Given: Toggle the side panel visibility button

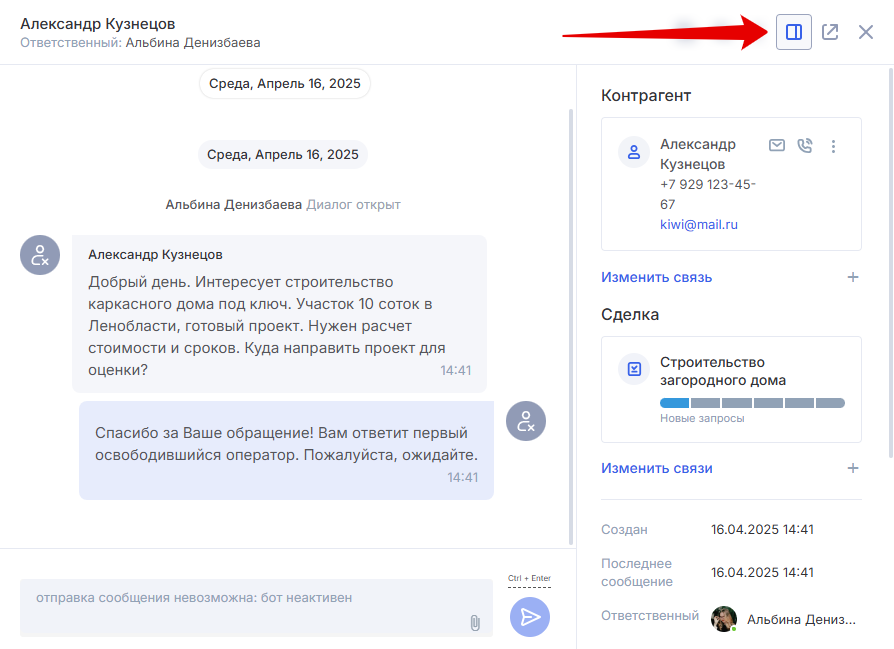Looking at the screenshot, I should tap(794, 32).
